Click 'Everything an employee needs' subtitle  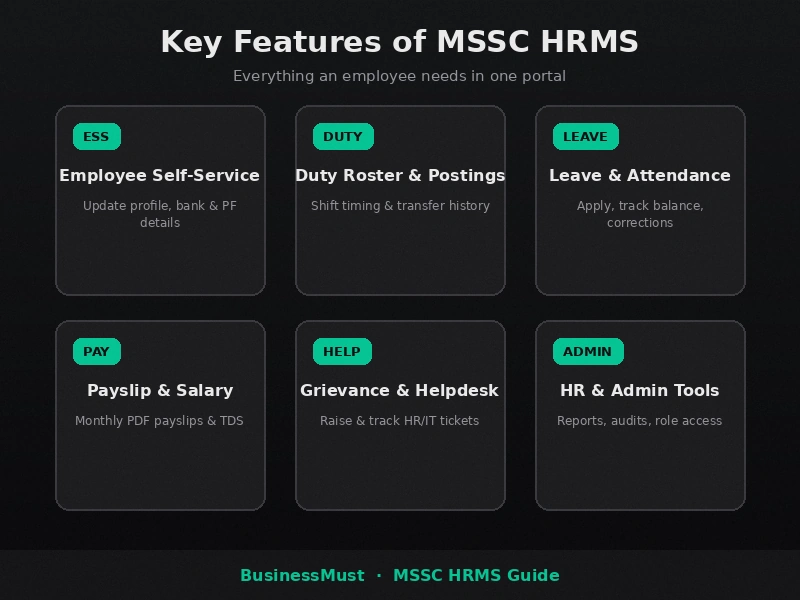pos(399,76)
